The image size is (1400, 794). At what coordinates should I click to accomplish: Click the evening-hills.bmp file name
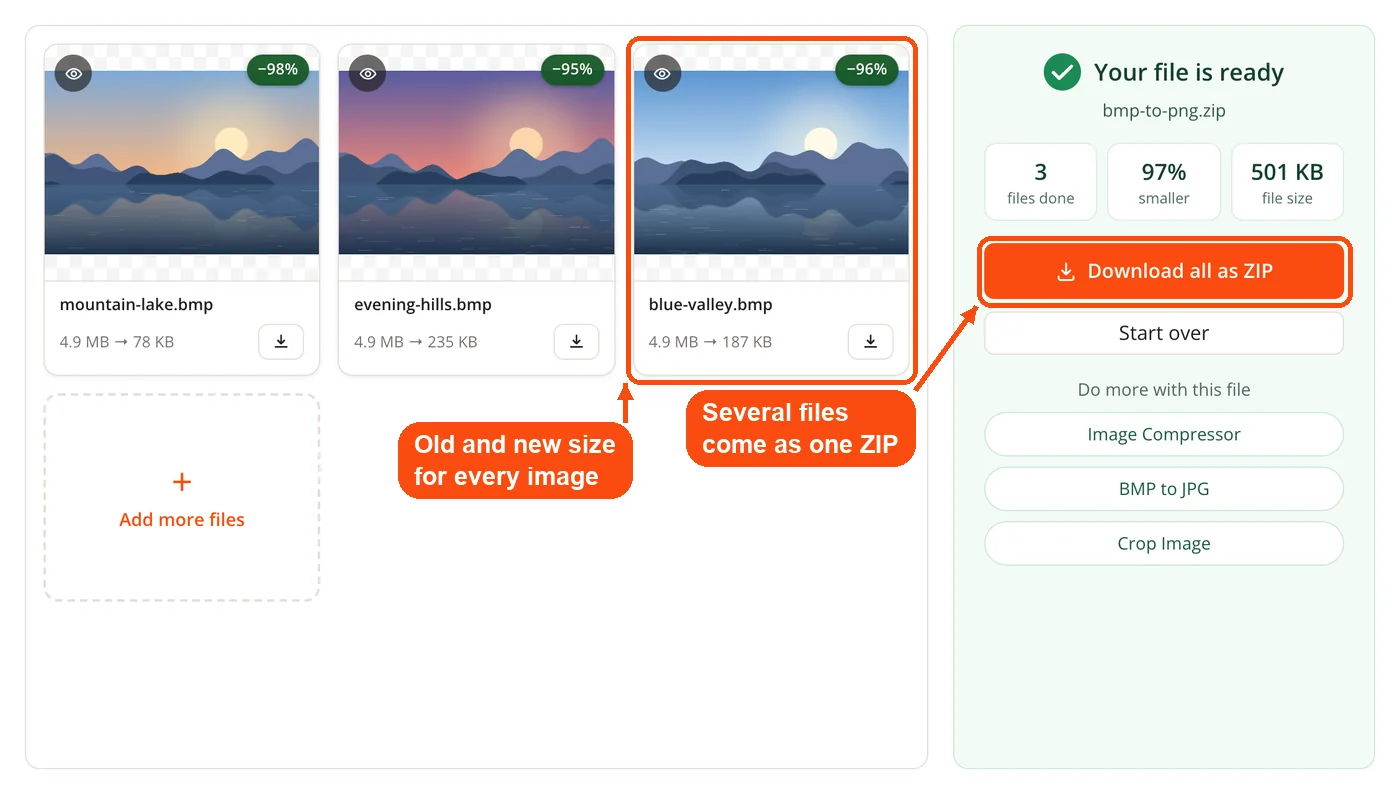pyautogui.click(x=423, y=304)
